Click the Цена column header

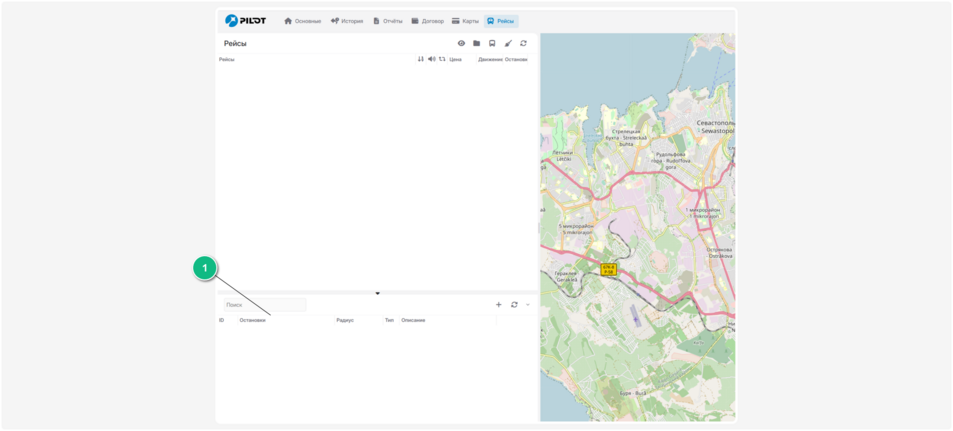[456, 60]
